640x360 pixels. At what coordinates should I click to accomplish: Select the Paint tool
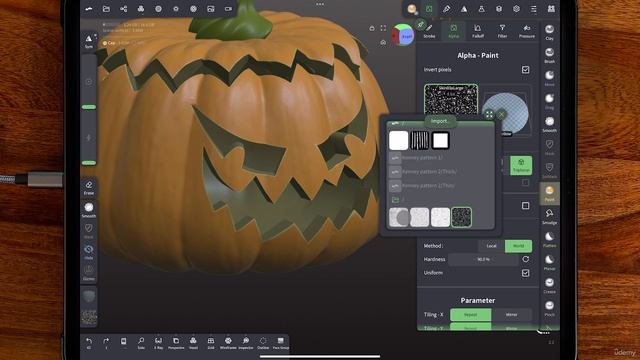point(549,193)
